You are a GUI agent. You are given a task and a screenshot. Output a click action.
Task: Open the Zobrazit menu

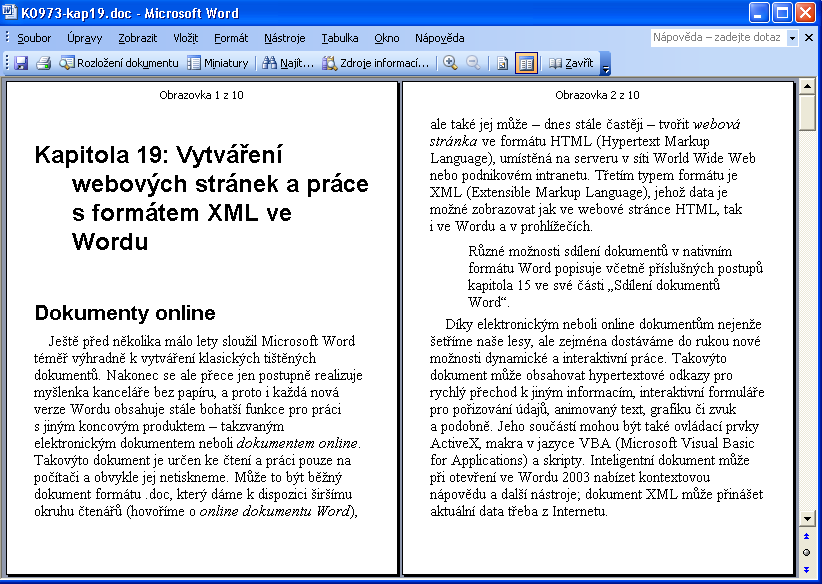click(137, 38)
